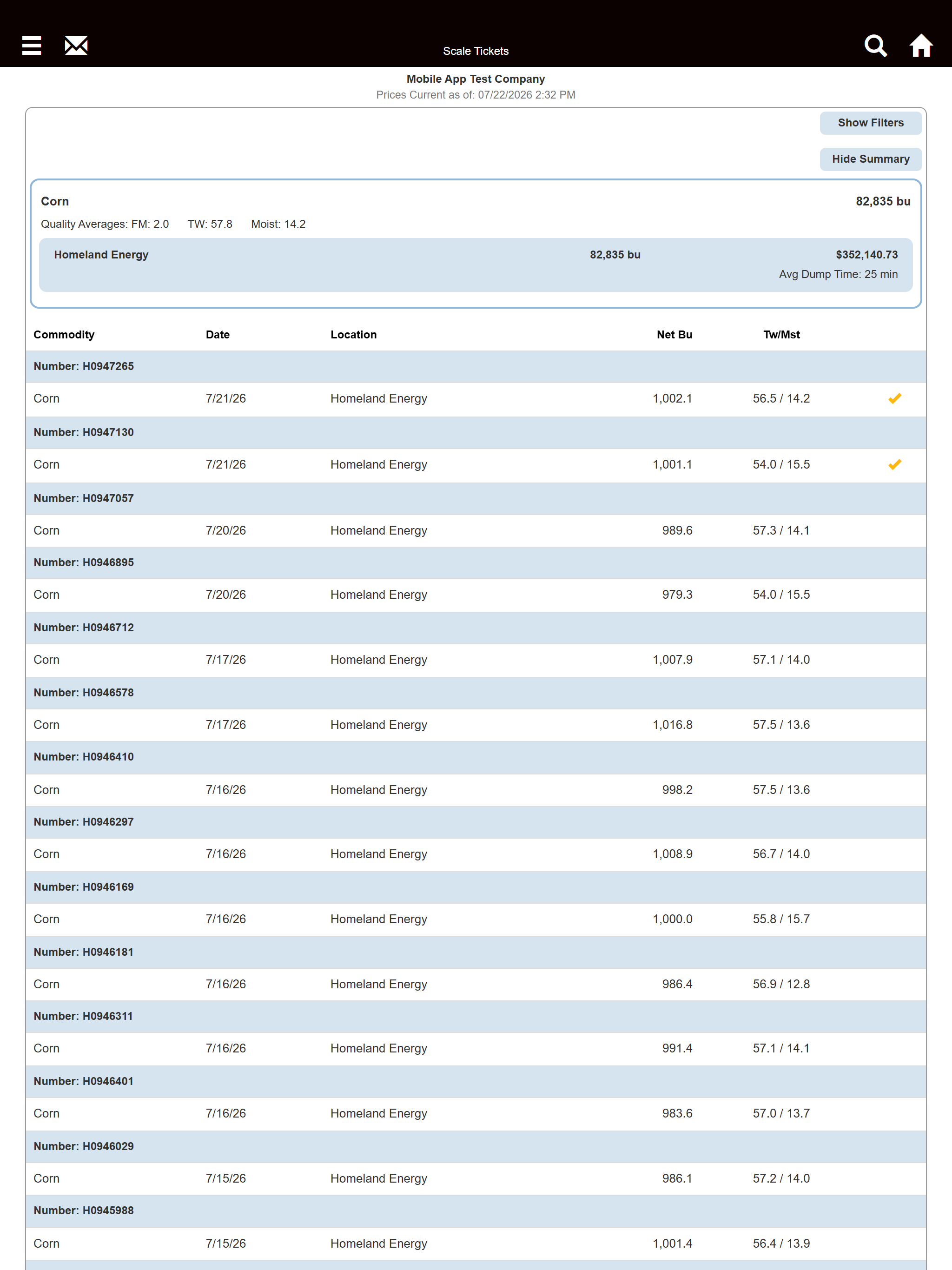Open ticket Number: H0946311
Image resolution: width=952 pixels, height=1270 pixels.
click(x=476, y=1016)
